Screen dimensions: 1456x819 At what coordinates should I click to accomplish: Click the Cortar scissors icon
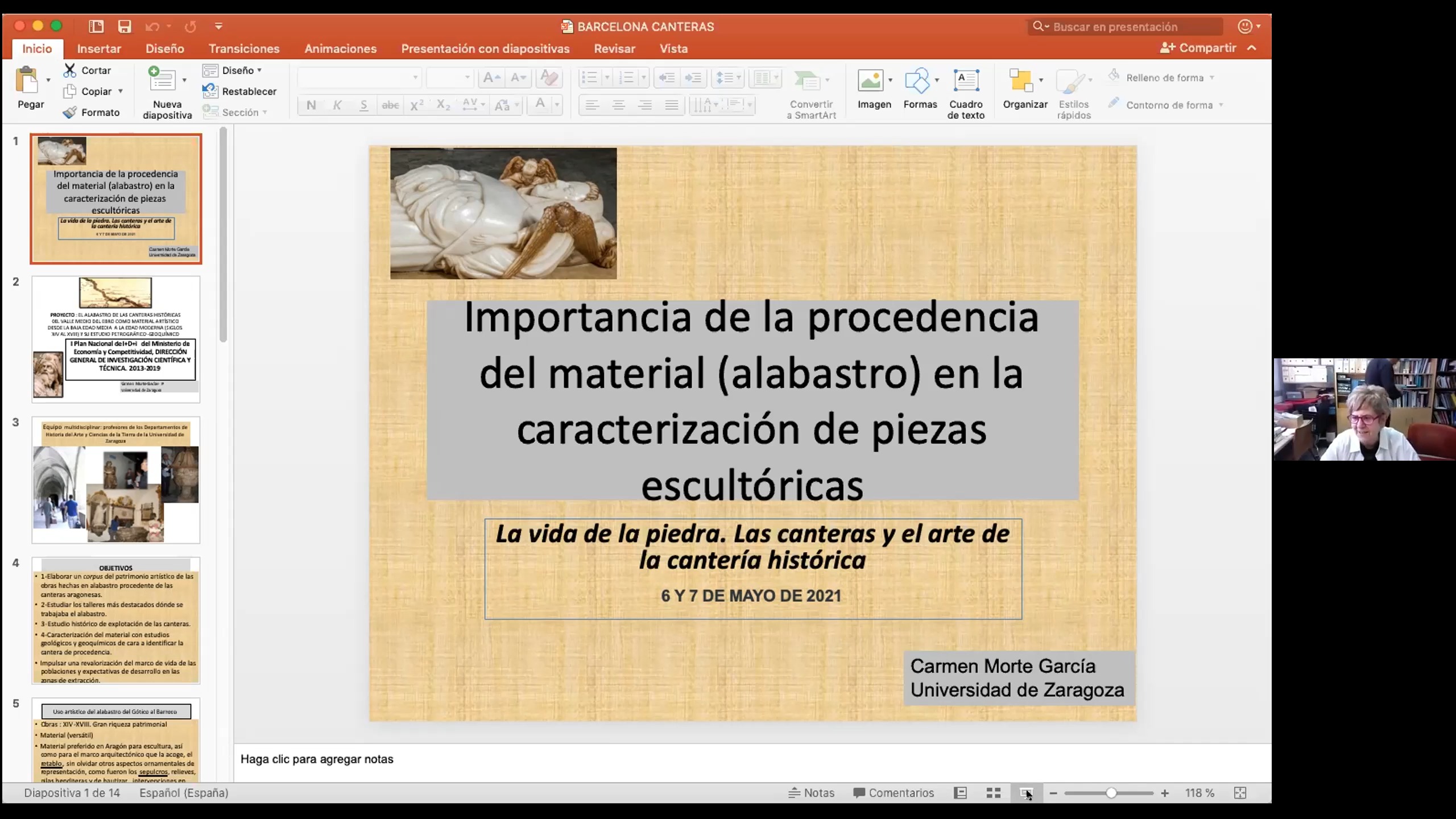[x=69, y=70]
